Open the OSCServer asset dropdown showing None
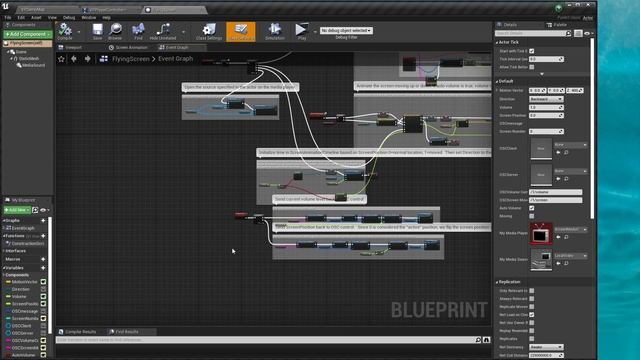 point(571,171)
